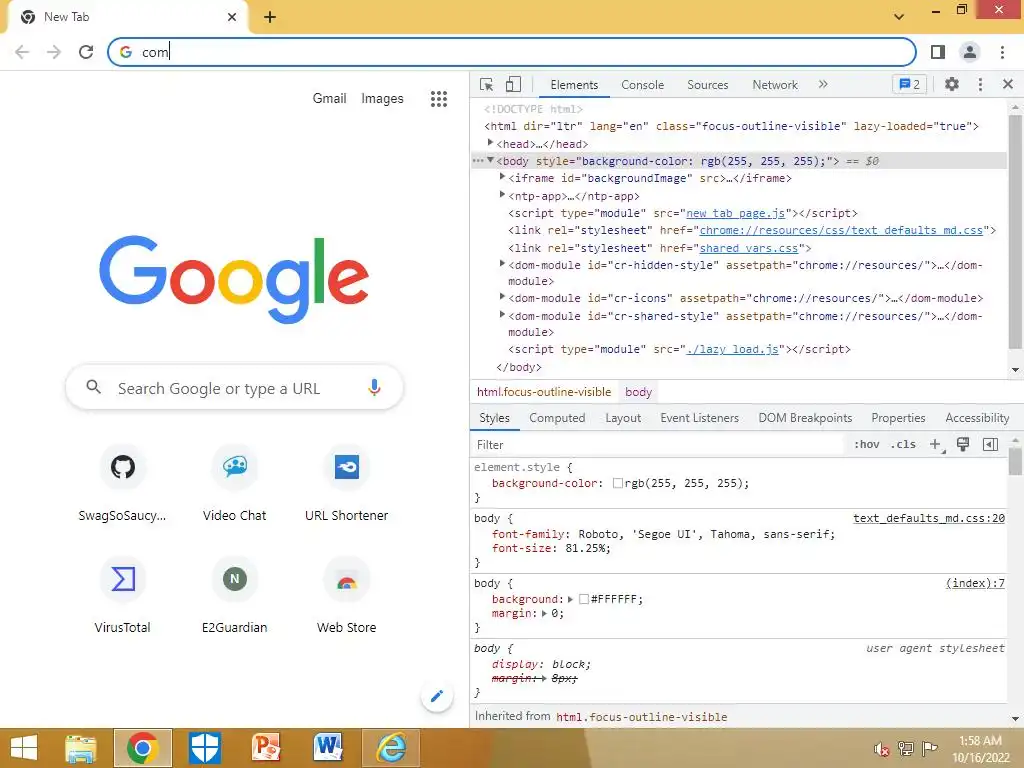Open the (index):7 source link
The width and height of the screenshot is (1024, 768).
975,583
